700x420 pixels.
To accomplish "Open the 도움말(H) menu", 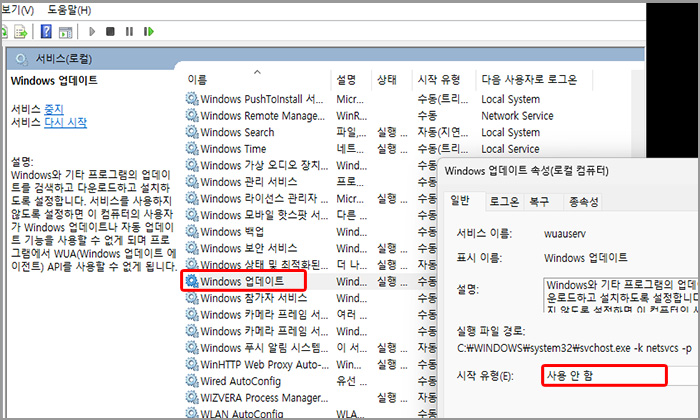I will (69, 10).
